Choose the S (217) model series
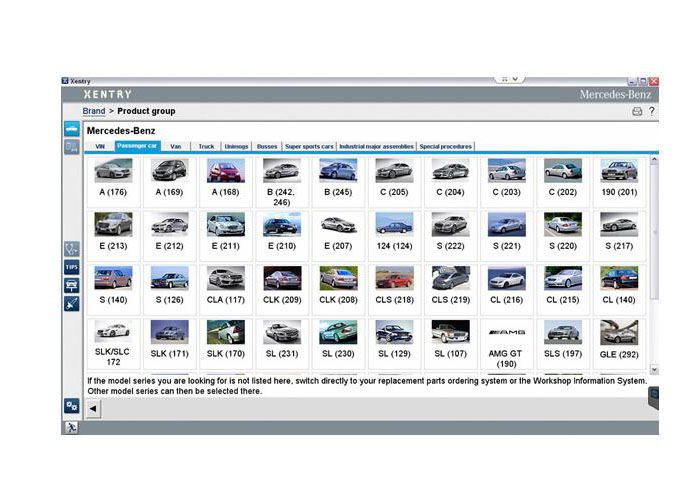Screen dimensions: 700x500 click(619, 236)
